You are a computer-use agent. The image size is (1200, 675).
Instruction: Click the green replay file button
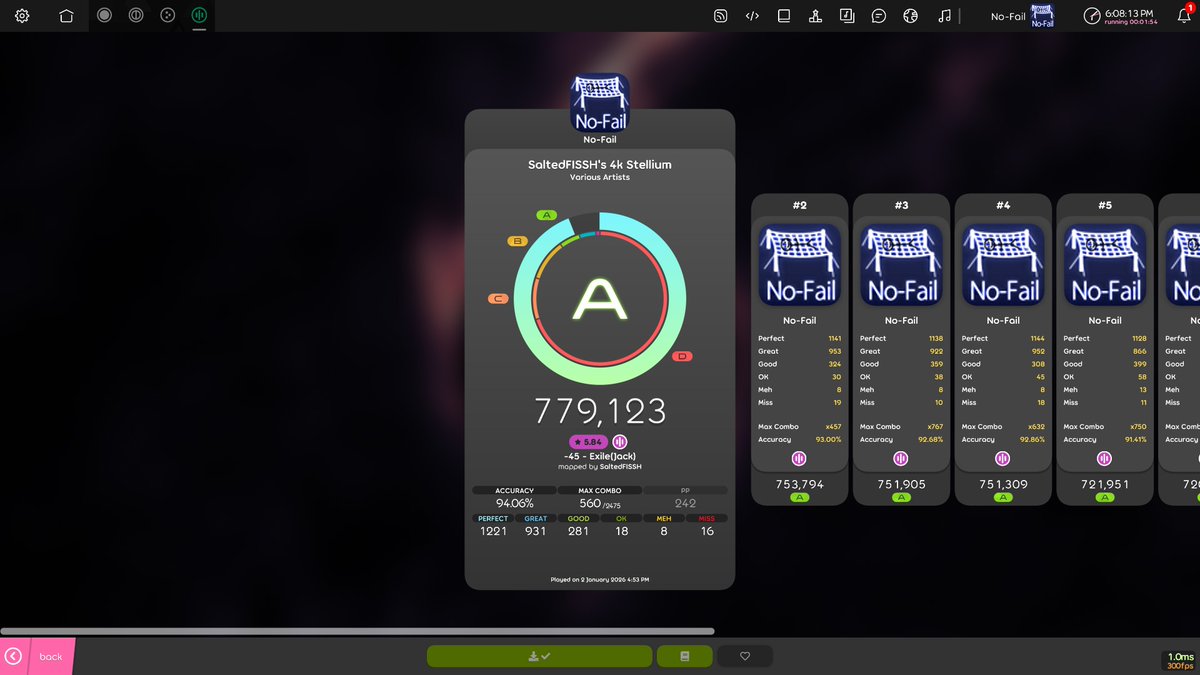[685, 656]
